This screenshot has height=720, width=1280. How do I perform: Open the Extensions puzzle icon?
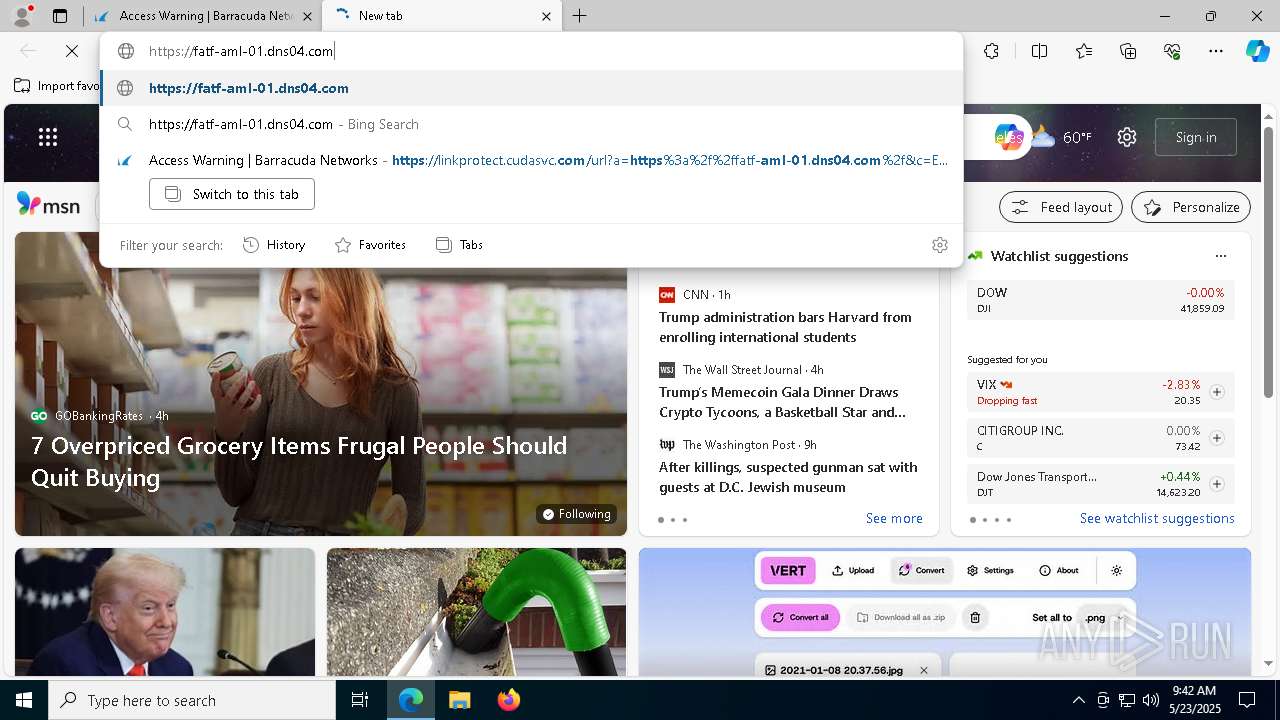tap(991, 51)
